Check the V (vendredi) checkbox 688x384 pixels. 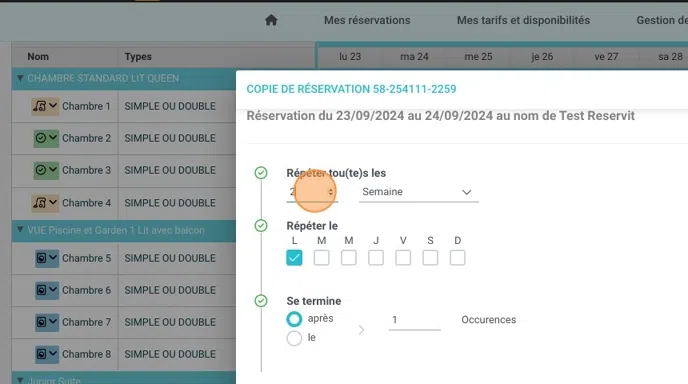(x=403, y=258)
